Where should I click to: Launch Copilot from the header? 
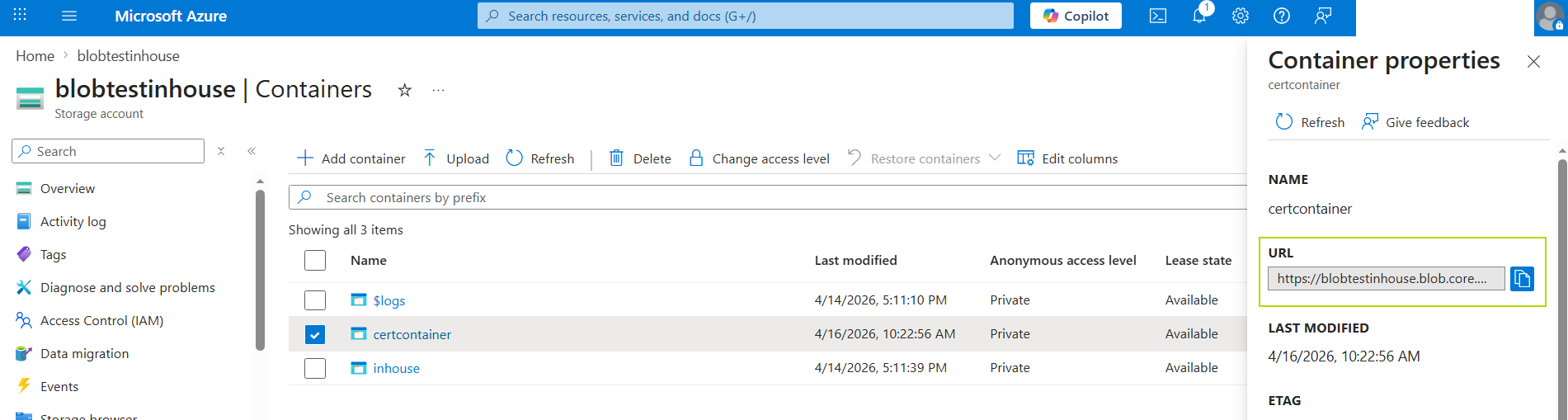(x=1076, y=16)
